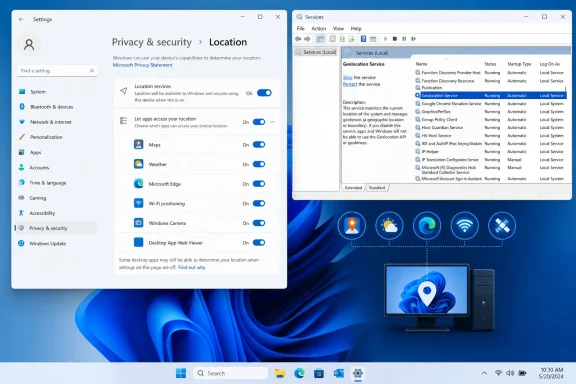Select Privacy & security sidebar item

(x=55, y=228)
